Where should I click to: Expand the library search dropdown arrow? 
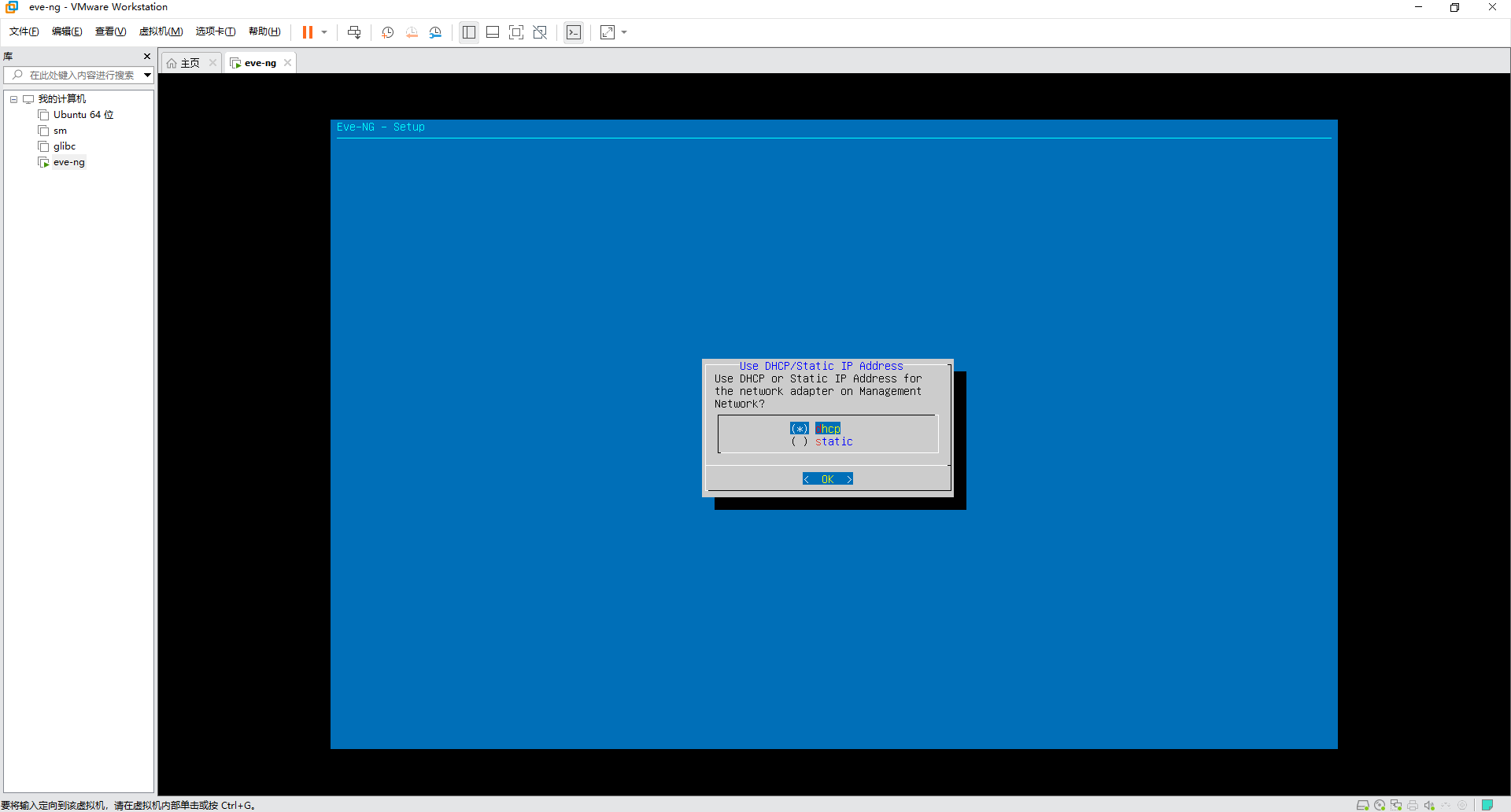click(x=147, y=75)
